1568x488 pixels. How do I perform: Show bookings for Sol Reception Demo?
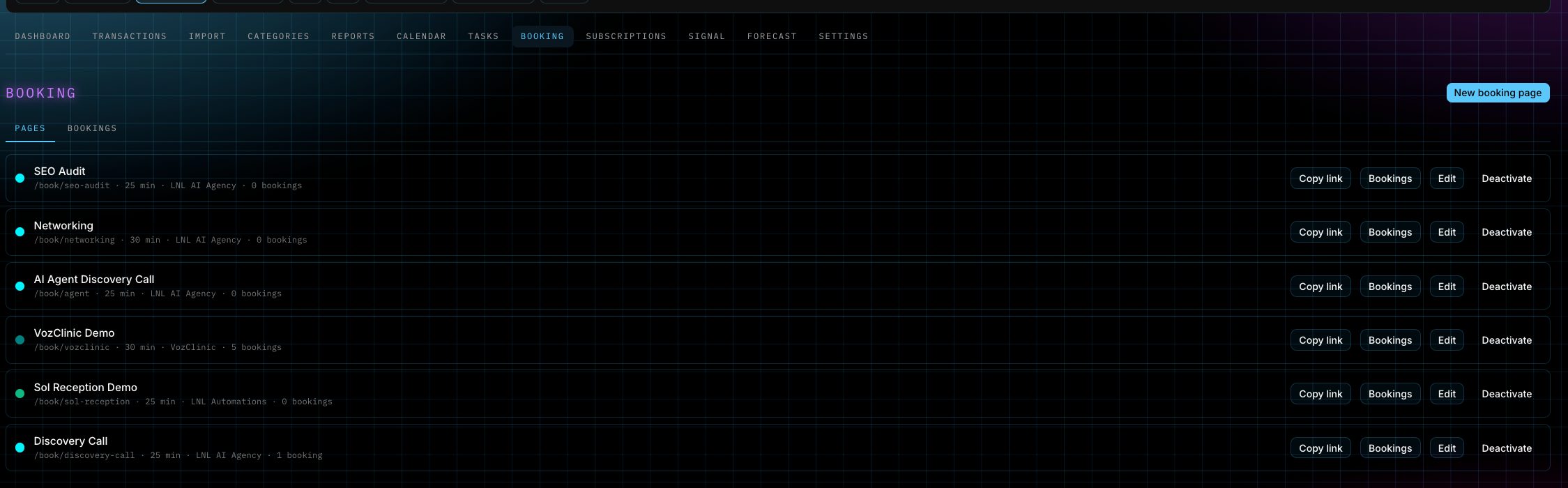tap(1390, 394)
